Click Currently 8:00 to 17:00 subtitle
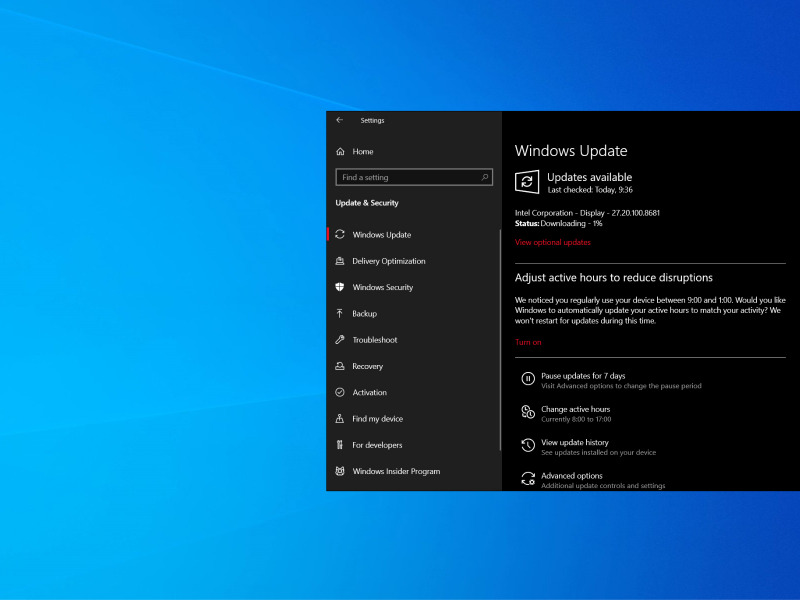800x600 pixels. click(576, 419)
